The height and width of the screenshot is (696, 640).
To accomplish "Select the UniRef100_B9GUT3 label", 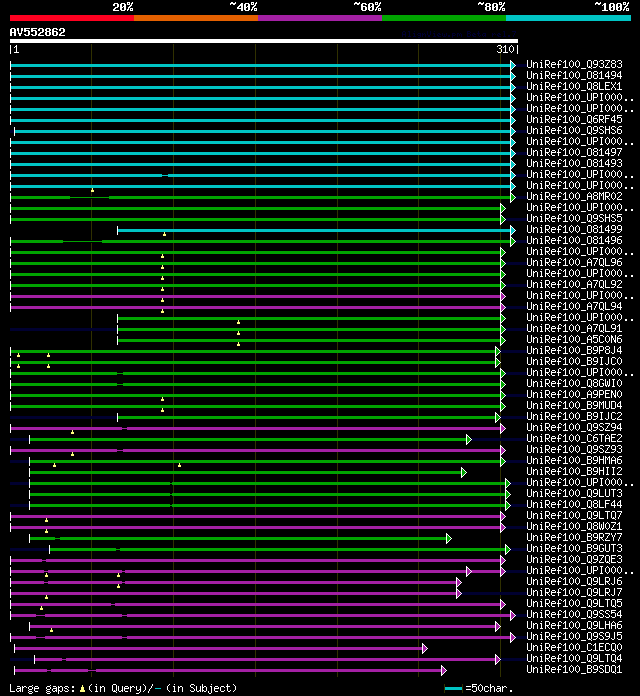I will click(x=574, y=549).
